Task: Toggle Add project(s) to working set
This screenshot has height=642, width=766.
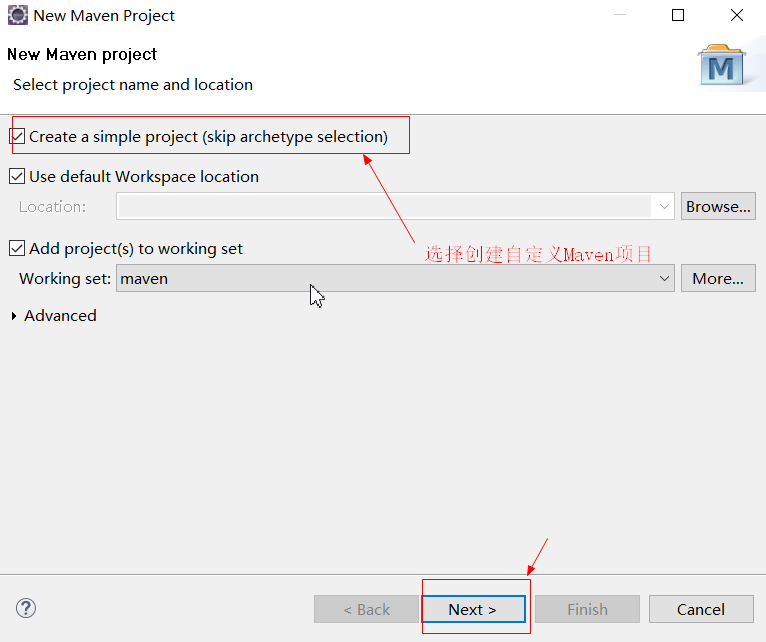Action: [17, 248]
